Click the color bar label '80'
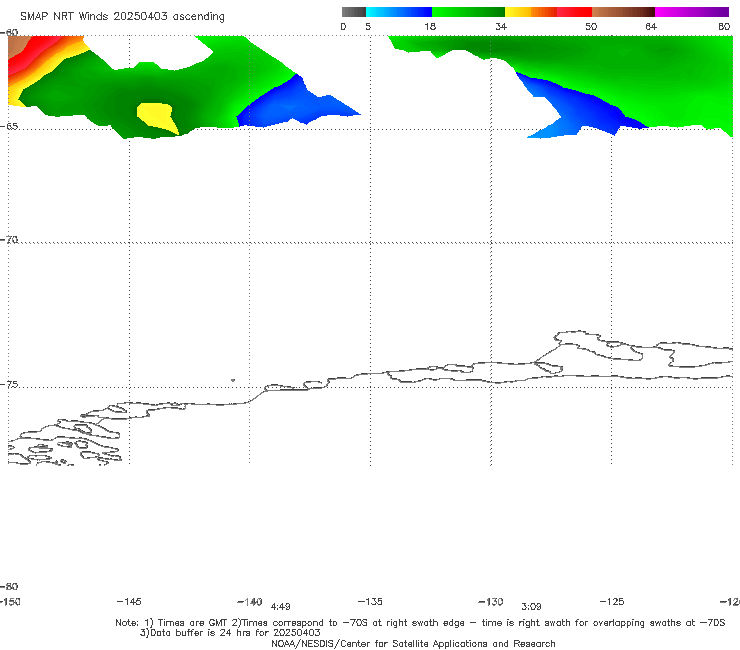740x650 pixels. pyautogui.click(x=724, y=27)
